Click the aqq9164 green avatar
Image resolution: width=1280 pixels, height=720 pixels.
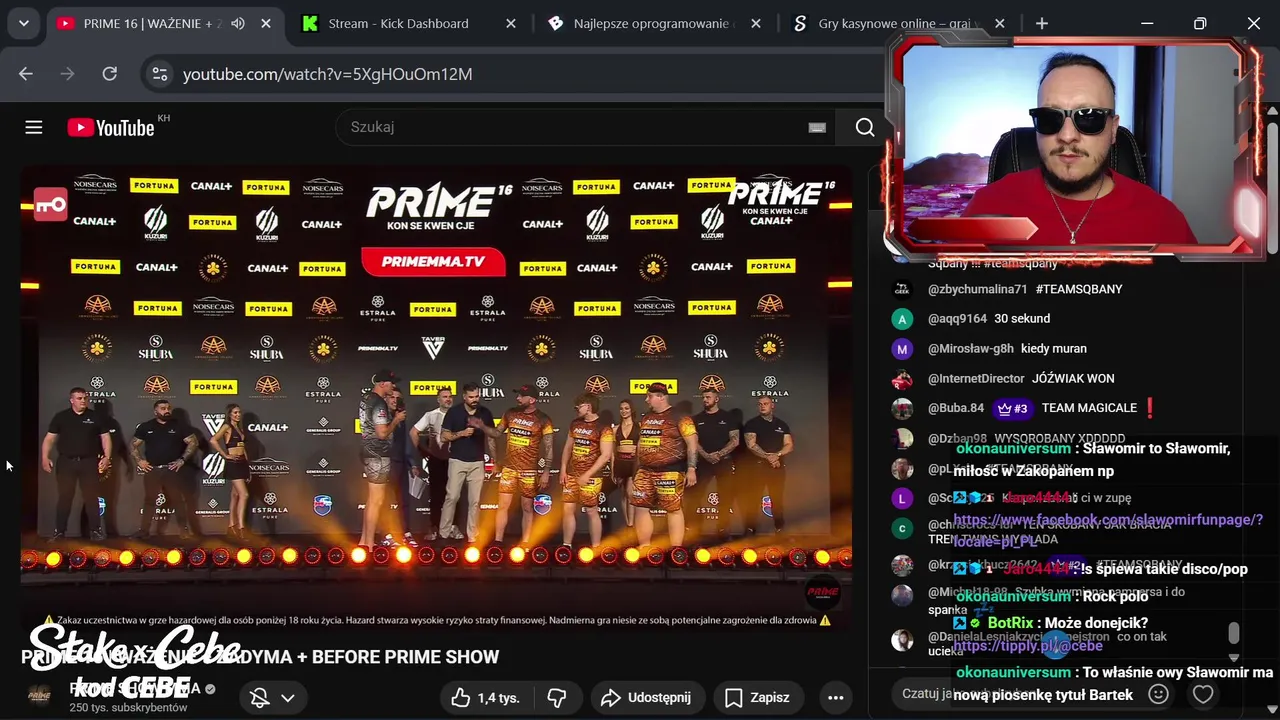click(902, 319)
